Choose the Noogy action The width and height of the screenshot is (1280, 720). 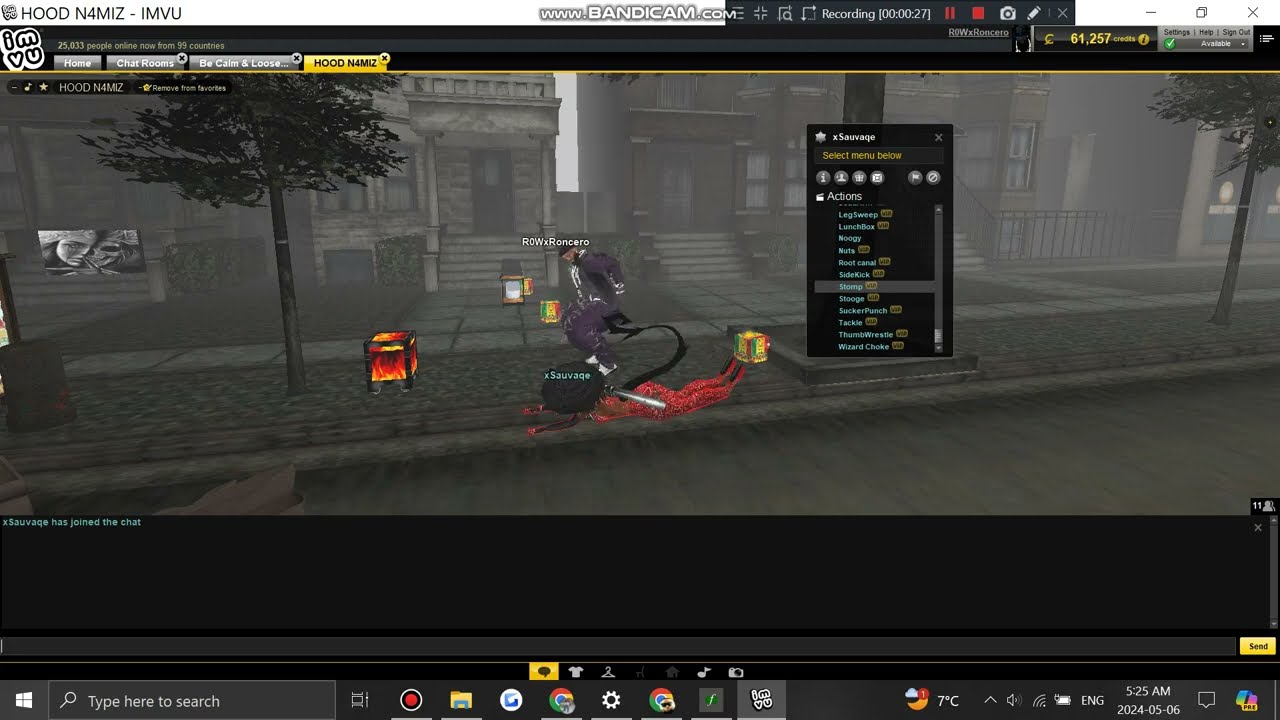coord(849,239)
